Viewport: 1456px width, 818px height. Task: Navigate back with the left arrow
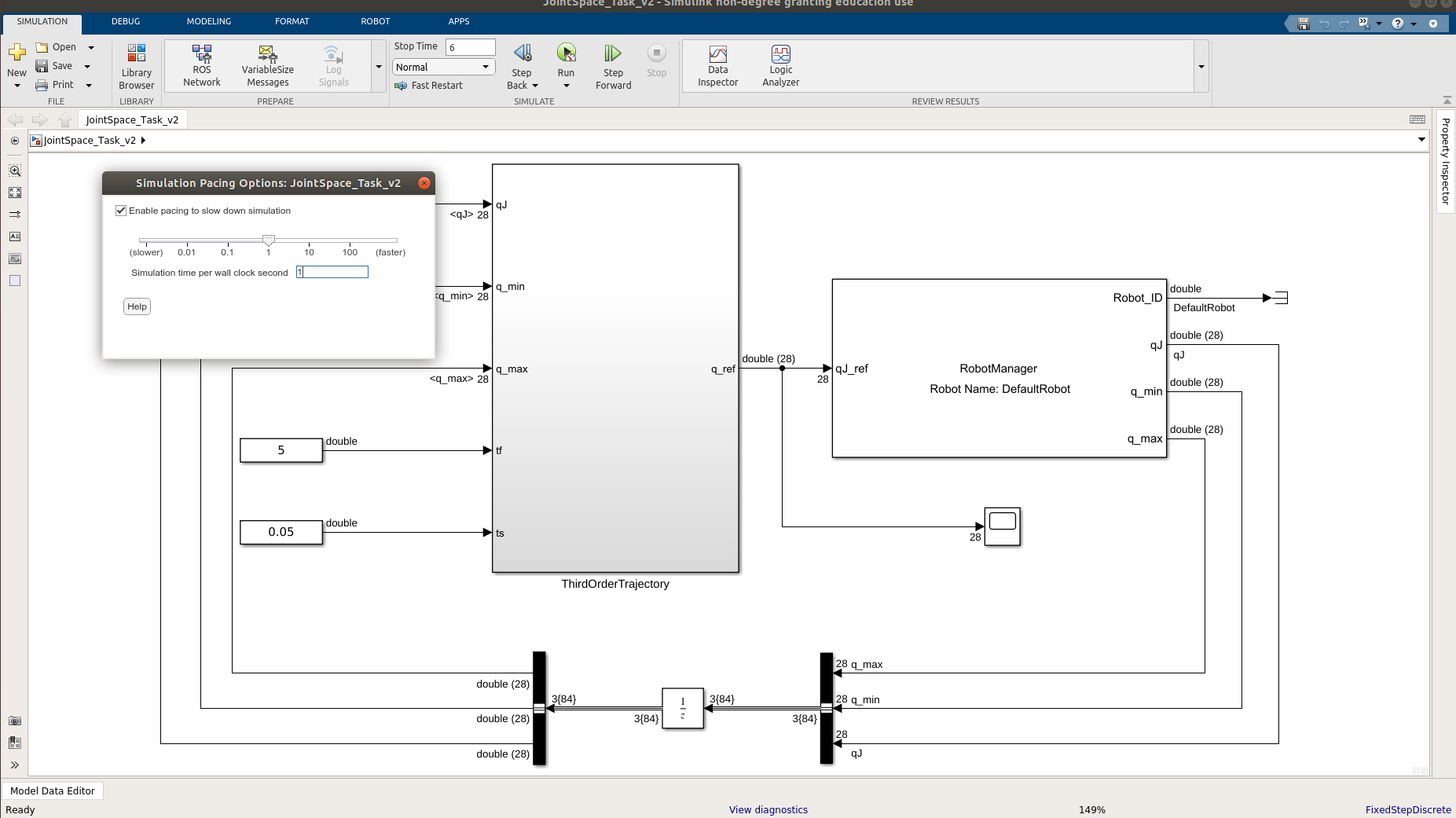(15, 119)
